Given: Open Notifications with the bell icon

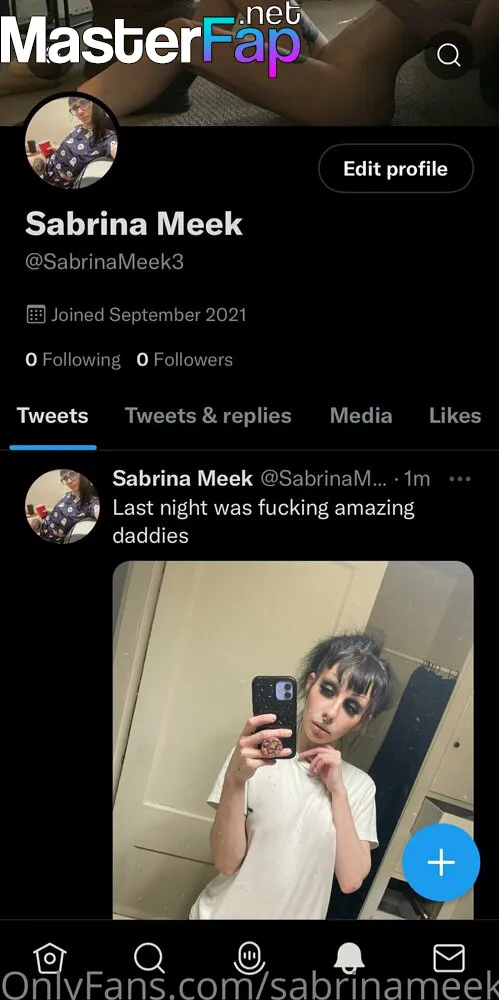Looking at the screenshot, I should coord(349,957).
